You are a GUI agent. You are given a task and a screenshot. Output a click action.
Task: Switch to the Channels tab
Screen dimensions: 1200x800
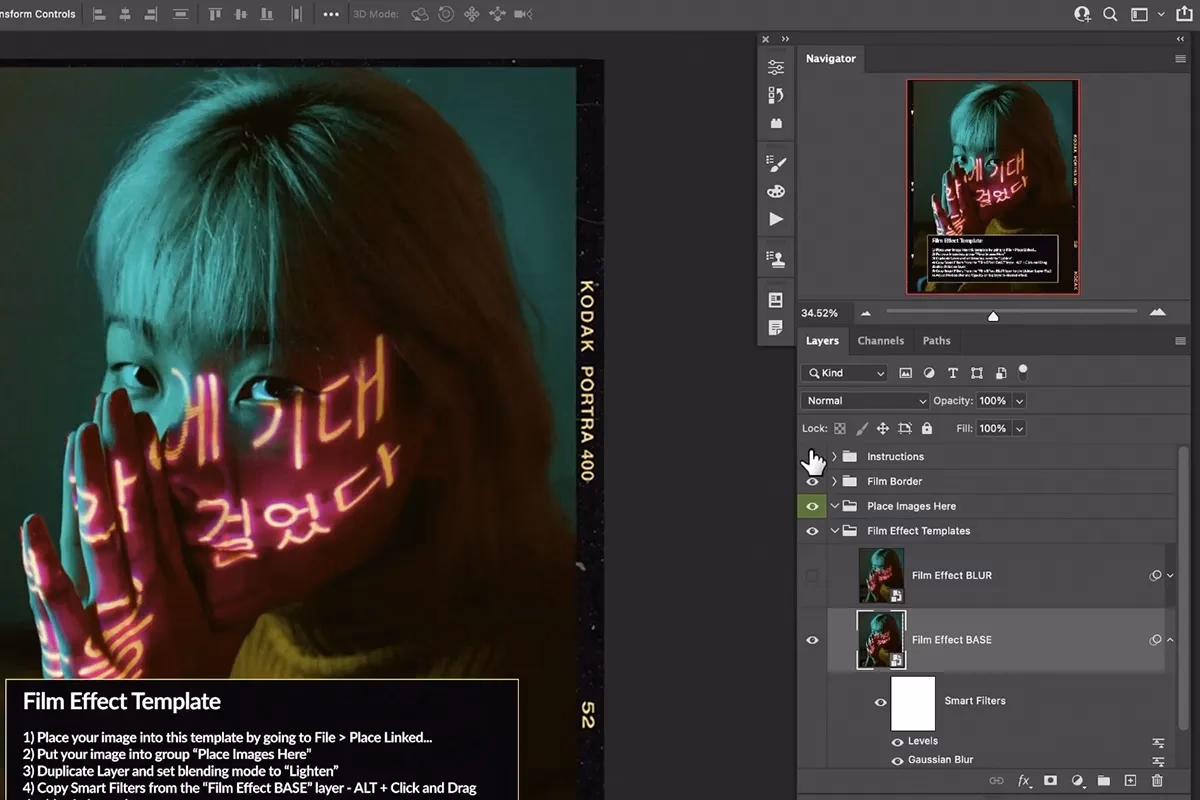pyautogui.click(x=881, y=341)
